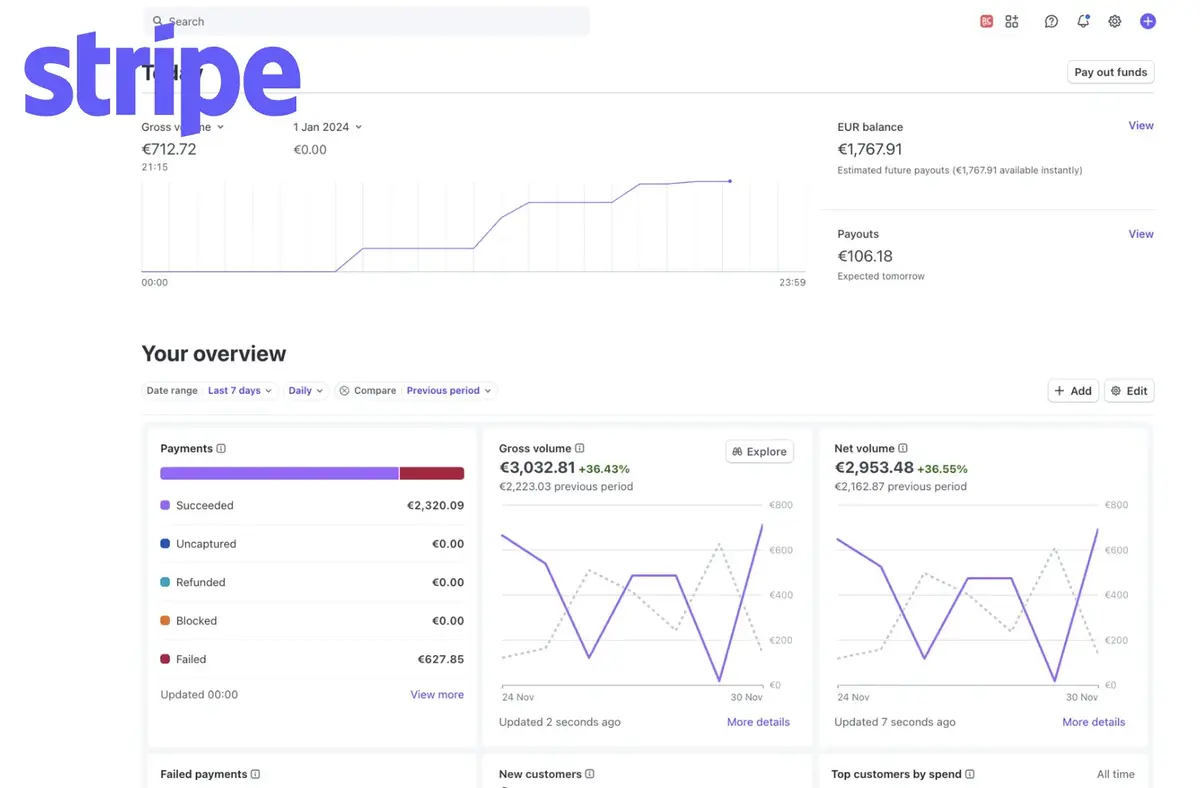Click the magnifier search icon
The width and height of the screenshot is (1200, 788).
[158, 21]
